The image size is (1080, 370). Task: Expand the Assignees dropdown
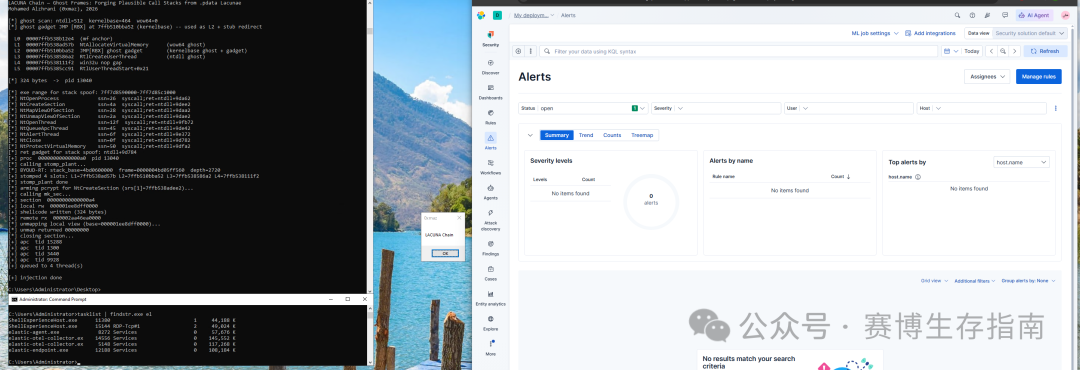tap(987, 76)
